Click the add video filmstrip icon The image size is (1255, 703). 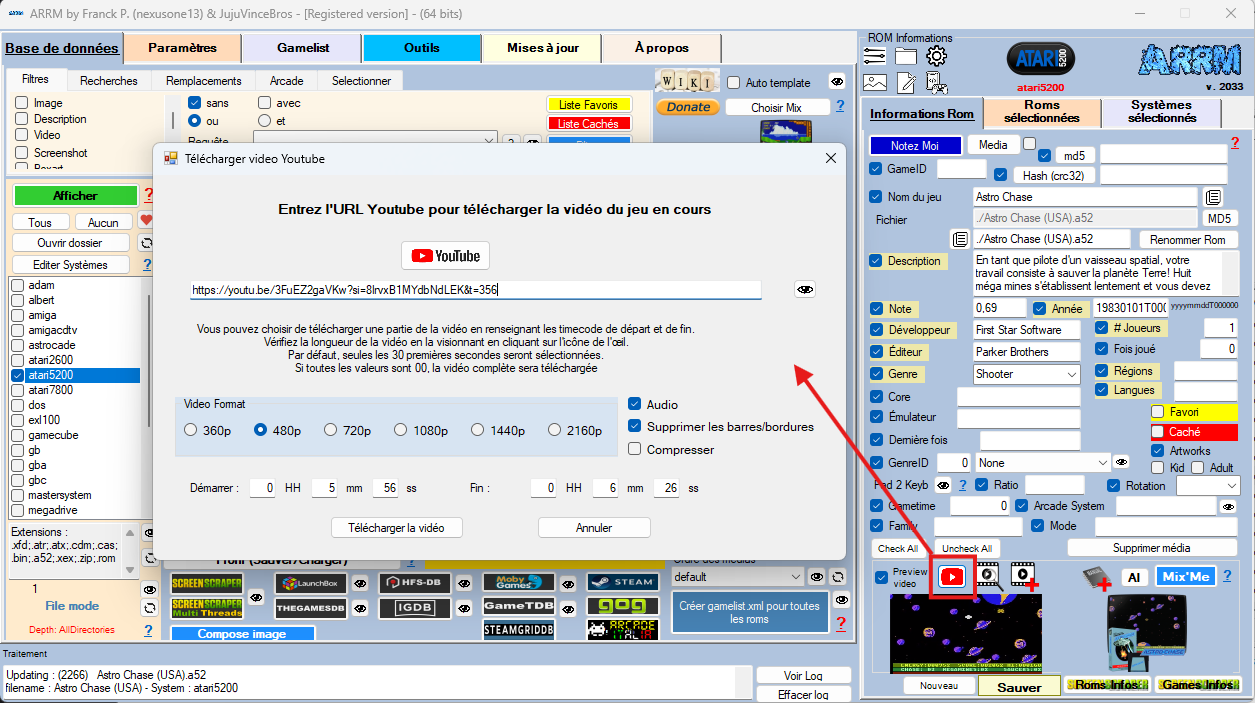tap(1022, 575)
